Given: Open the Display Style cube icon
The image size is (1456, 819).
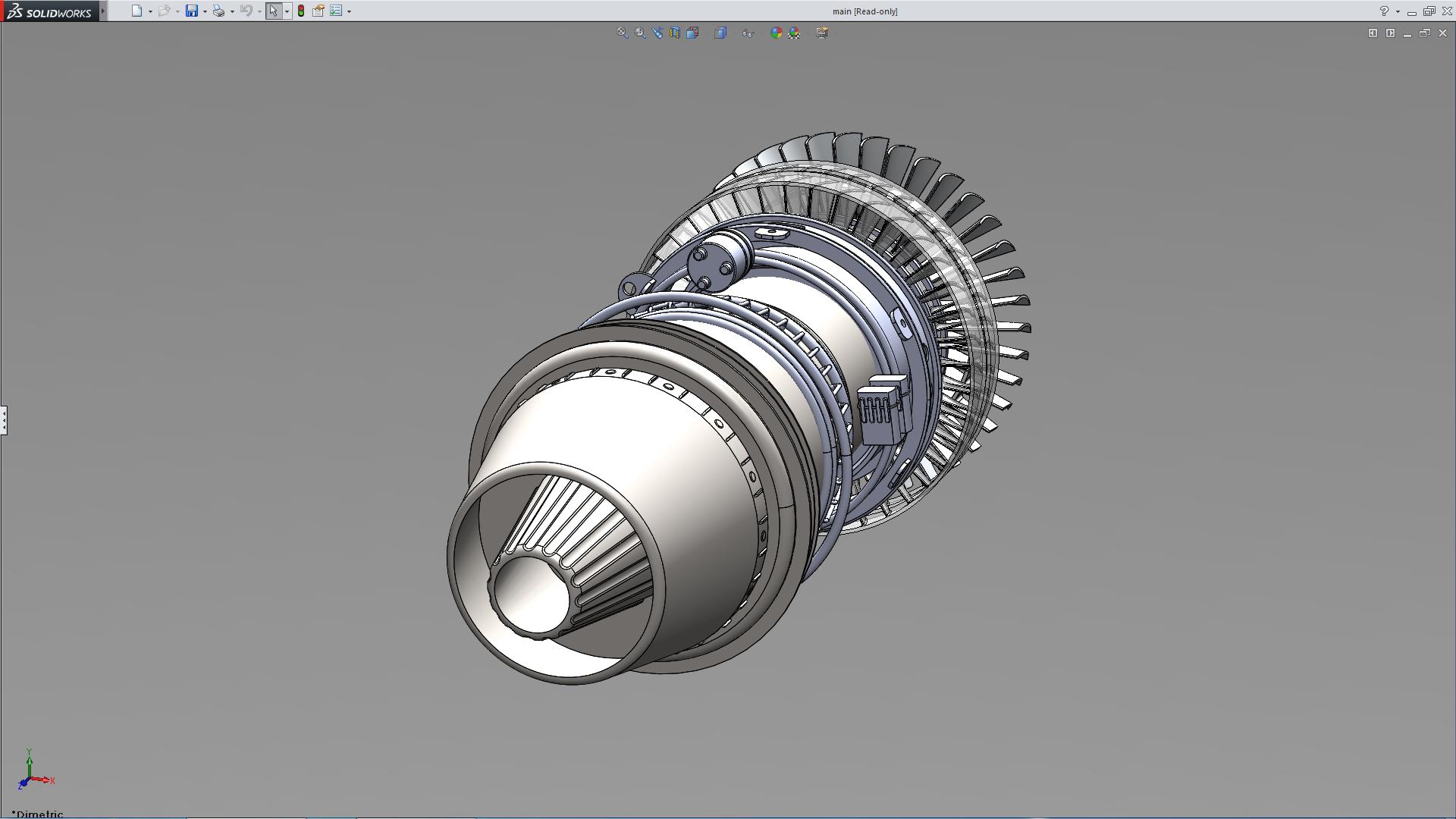Looking at the screenshot, I should 720,33.
